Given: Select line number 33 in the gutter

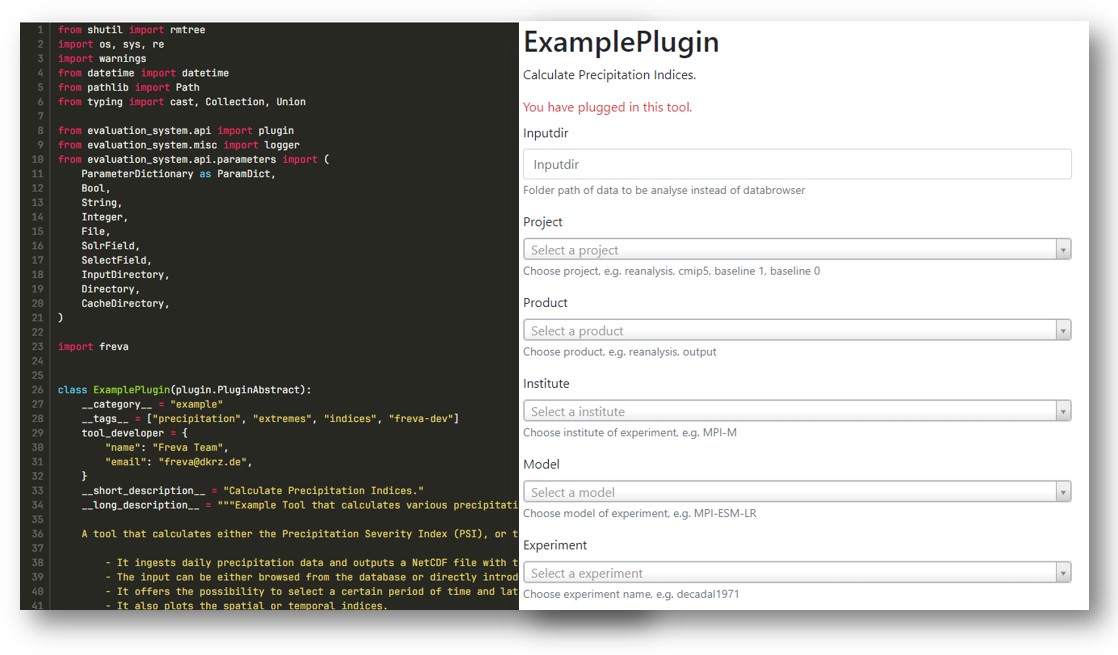Looking at the screenshot, I should click(38, 491).
